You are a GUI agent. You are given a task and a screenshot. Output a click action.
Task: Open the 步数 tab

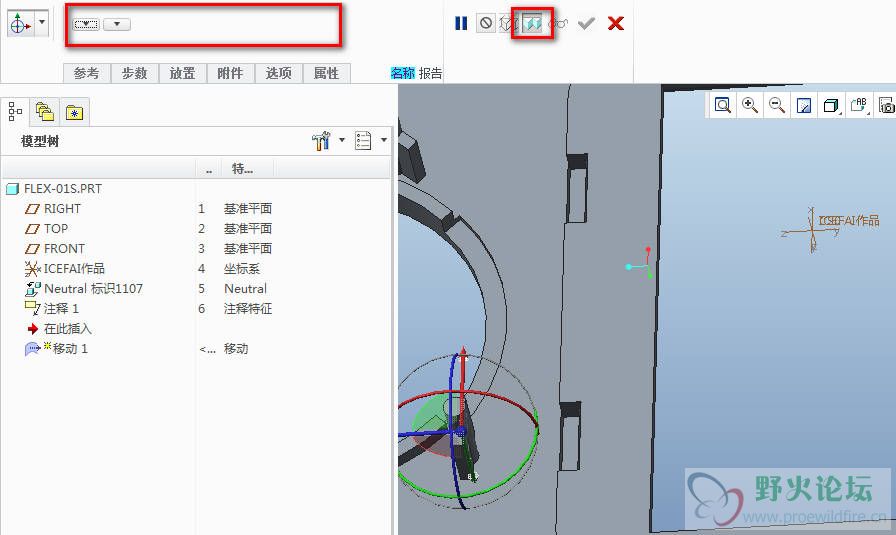(134, 73)
